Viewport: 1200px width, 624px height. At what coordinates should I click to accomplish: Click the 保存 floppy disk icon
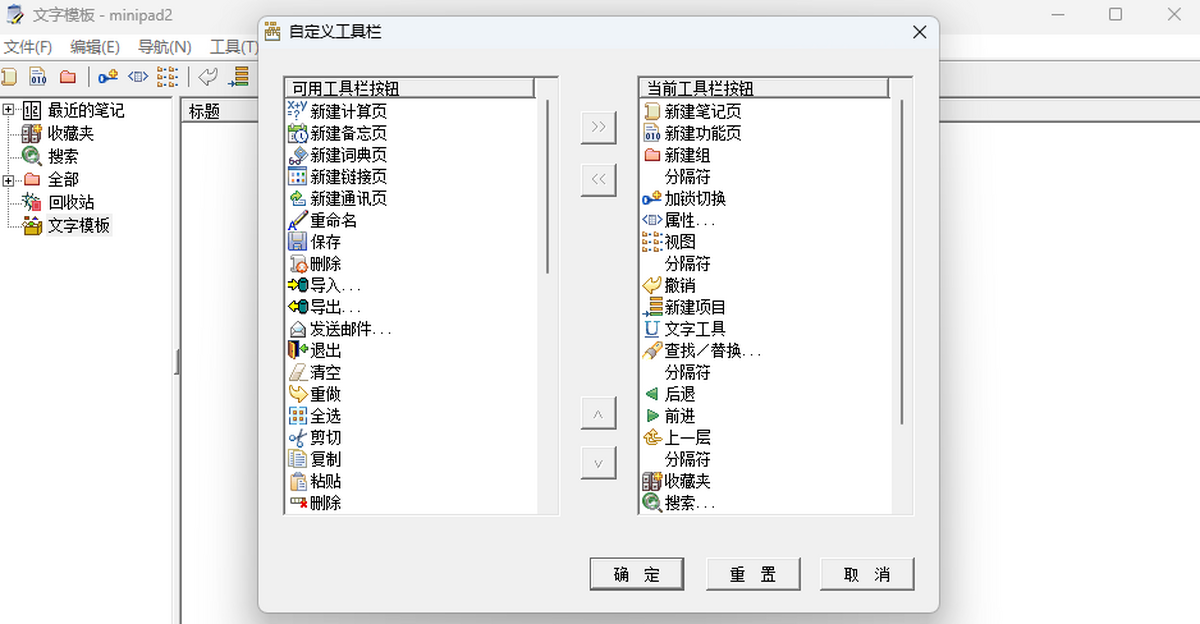click(x=297, y=242)
